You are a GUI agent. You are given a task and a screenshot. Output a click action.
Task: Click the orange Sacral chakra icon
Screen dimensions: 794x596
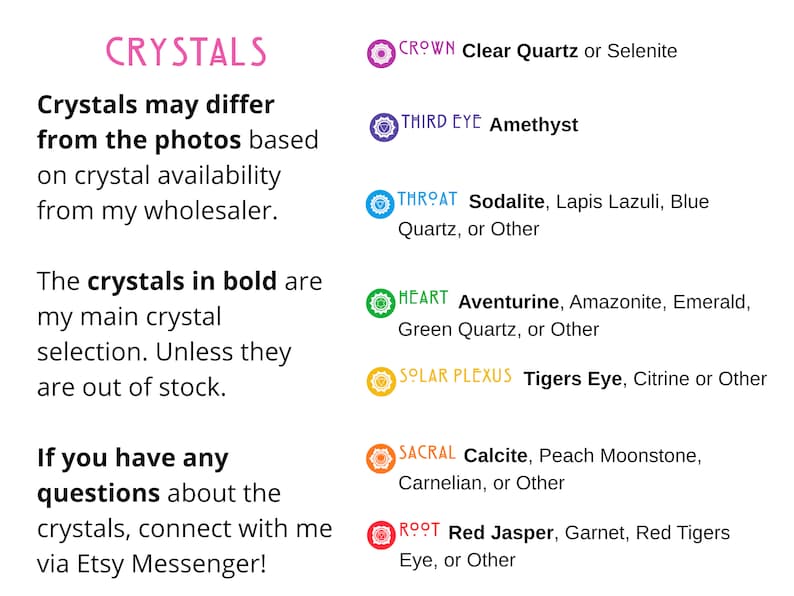[380, 458]
